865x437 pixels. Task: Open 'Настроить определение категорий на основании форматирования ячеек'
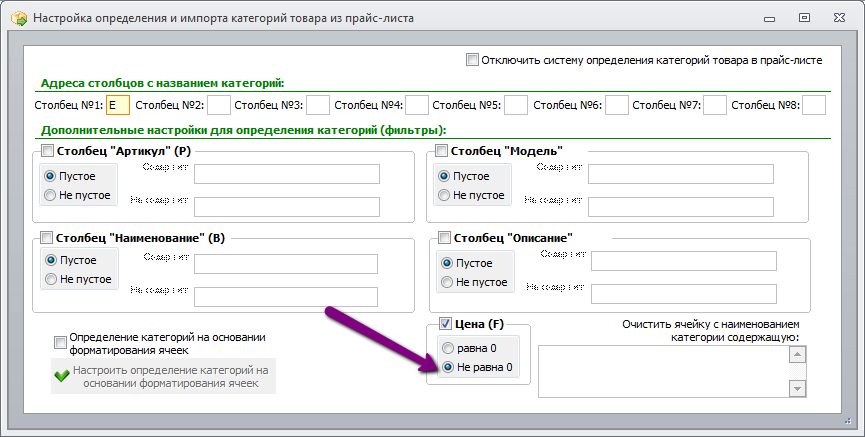[163, 377]
